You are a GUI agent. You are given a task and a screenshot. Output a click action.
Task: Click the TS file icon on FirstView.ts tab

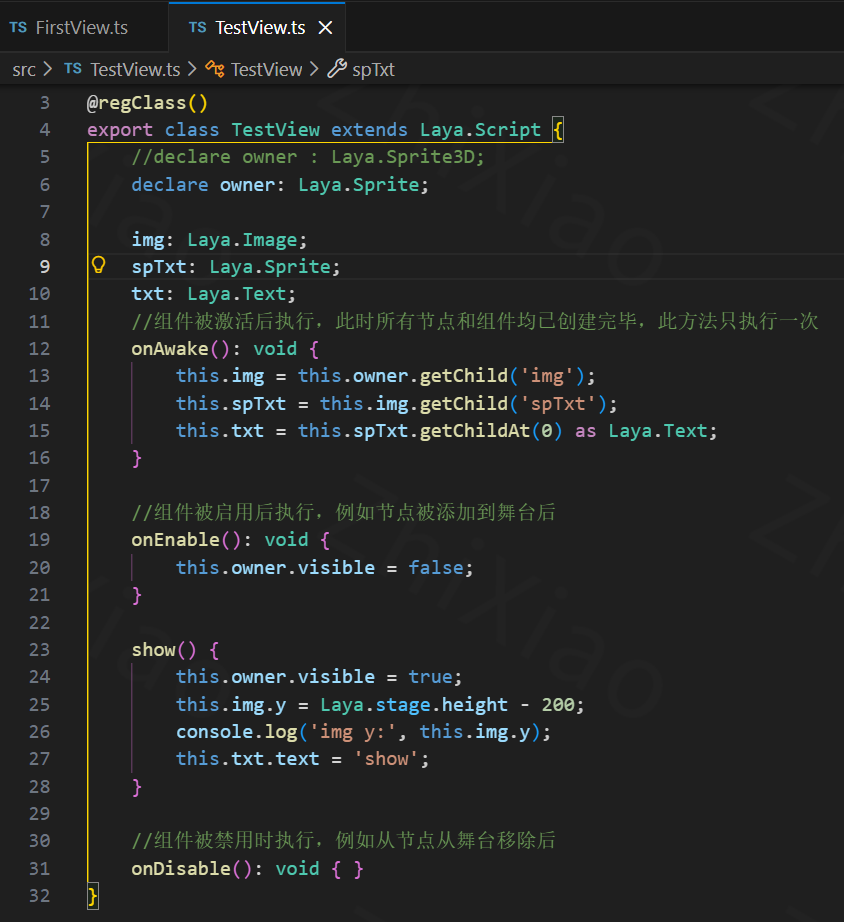[18, 27]
